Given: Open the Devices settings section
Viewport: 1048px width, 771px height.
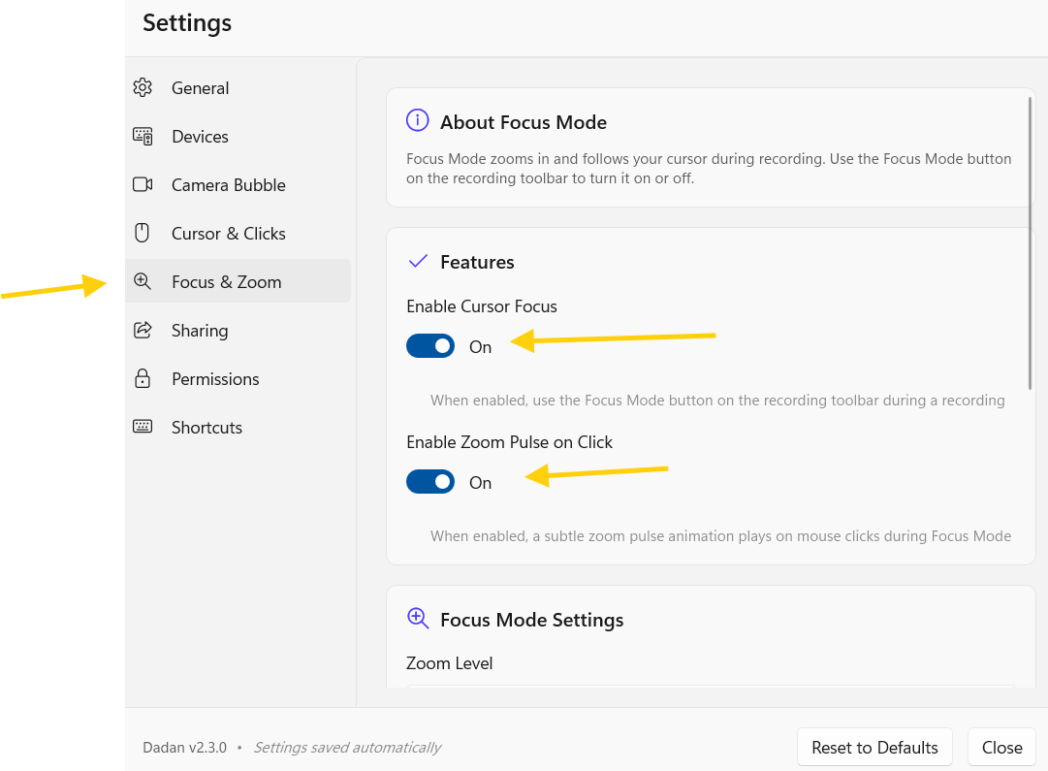Looking at the screenshot, I should point(238,136).
